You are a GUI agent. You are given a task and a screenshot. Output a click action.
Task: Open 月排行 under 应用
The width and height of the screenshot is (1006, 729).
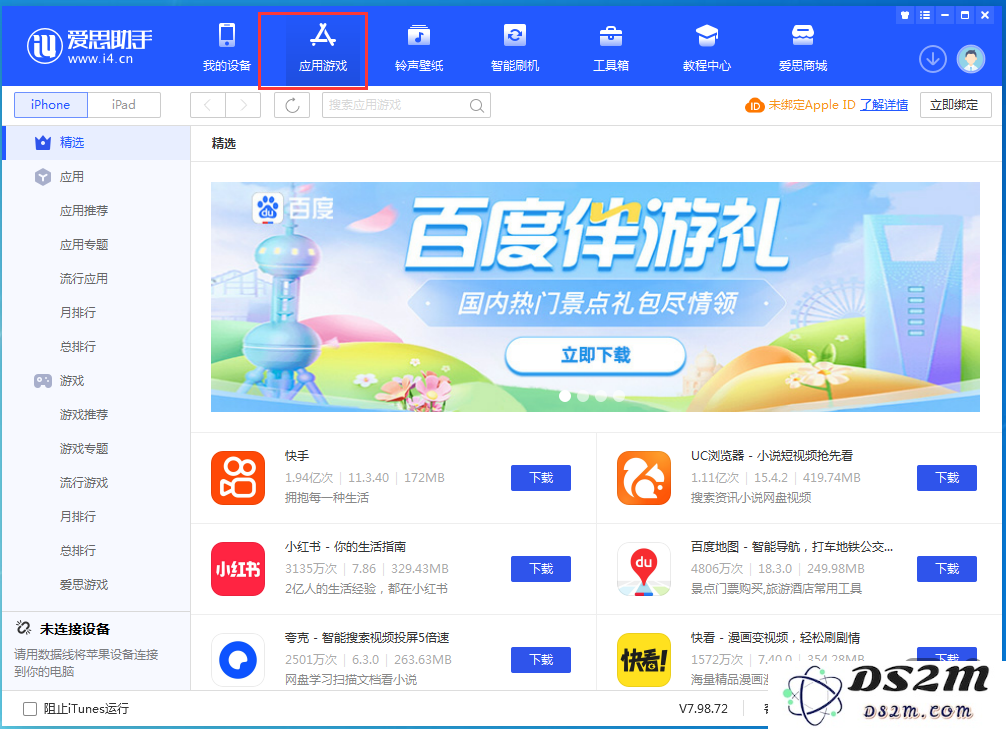coord(78,313)
